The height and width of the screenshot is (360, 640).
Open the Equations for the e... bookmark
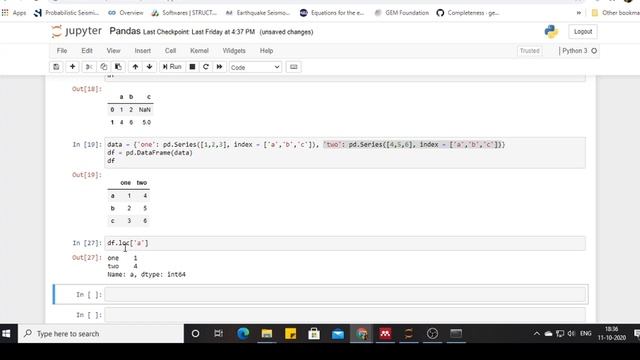[332, 13]
